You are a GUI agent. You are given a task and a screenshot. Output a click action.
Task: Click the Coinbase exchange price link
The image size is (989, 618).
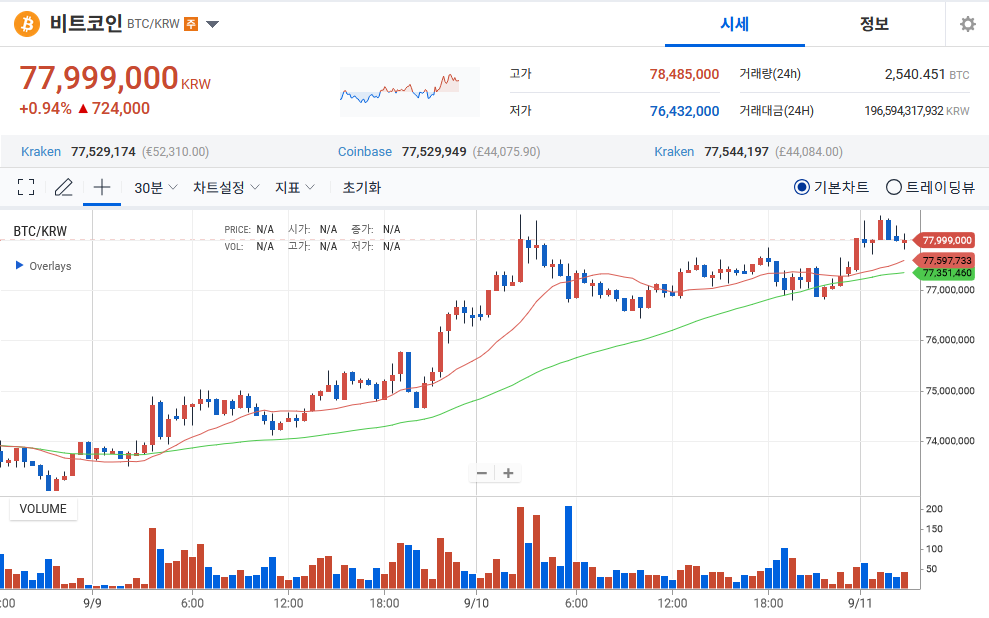pos(365,152)
